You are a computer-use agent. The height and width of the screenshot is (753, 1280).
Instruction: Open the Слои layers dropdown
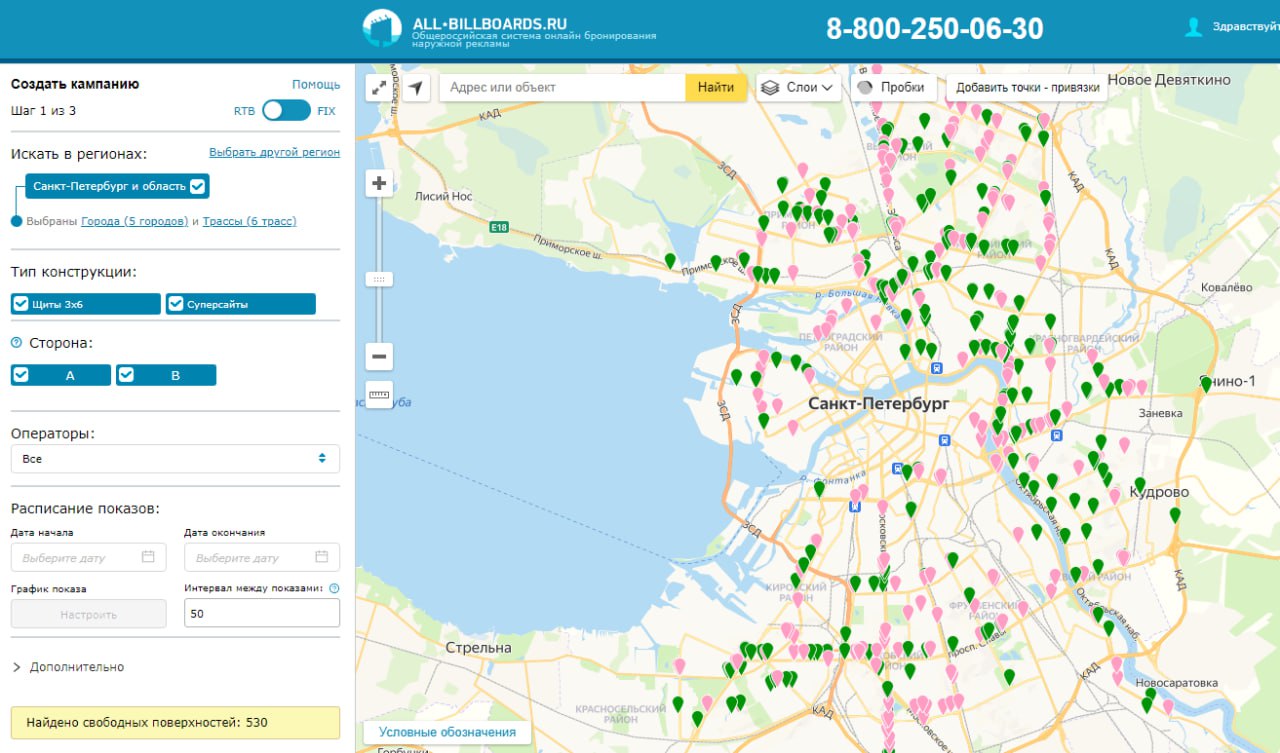(x=799, y=87)
